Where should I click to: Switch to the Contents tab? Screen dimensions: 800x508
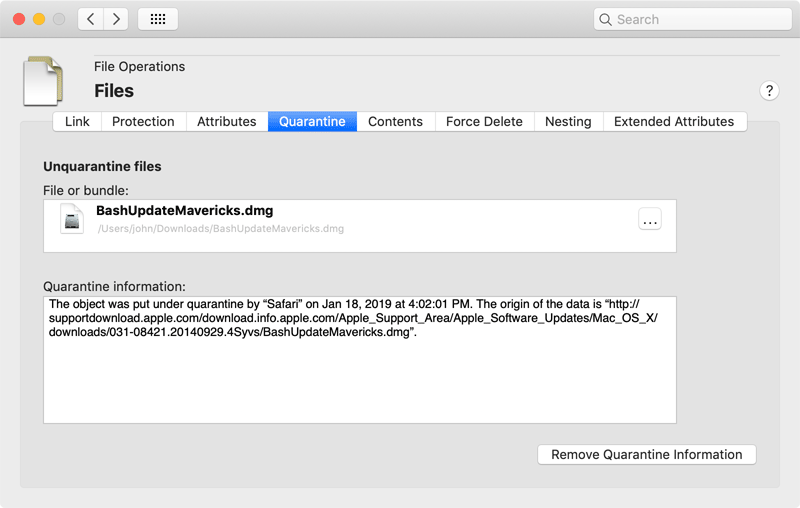point(395,121)
